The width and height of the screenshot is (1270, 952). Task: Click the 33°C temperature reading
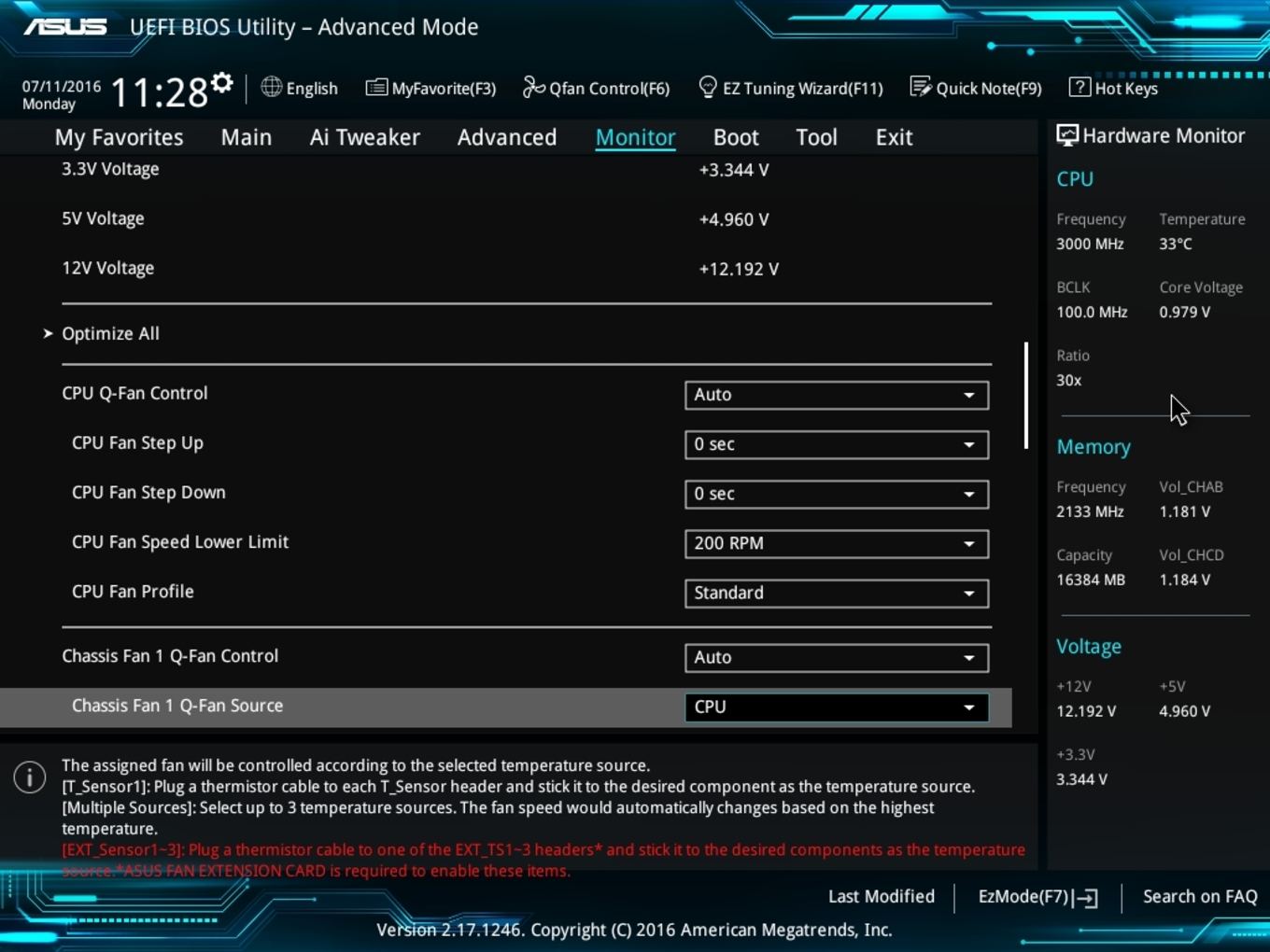[1176, 244]
